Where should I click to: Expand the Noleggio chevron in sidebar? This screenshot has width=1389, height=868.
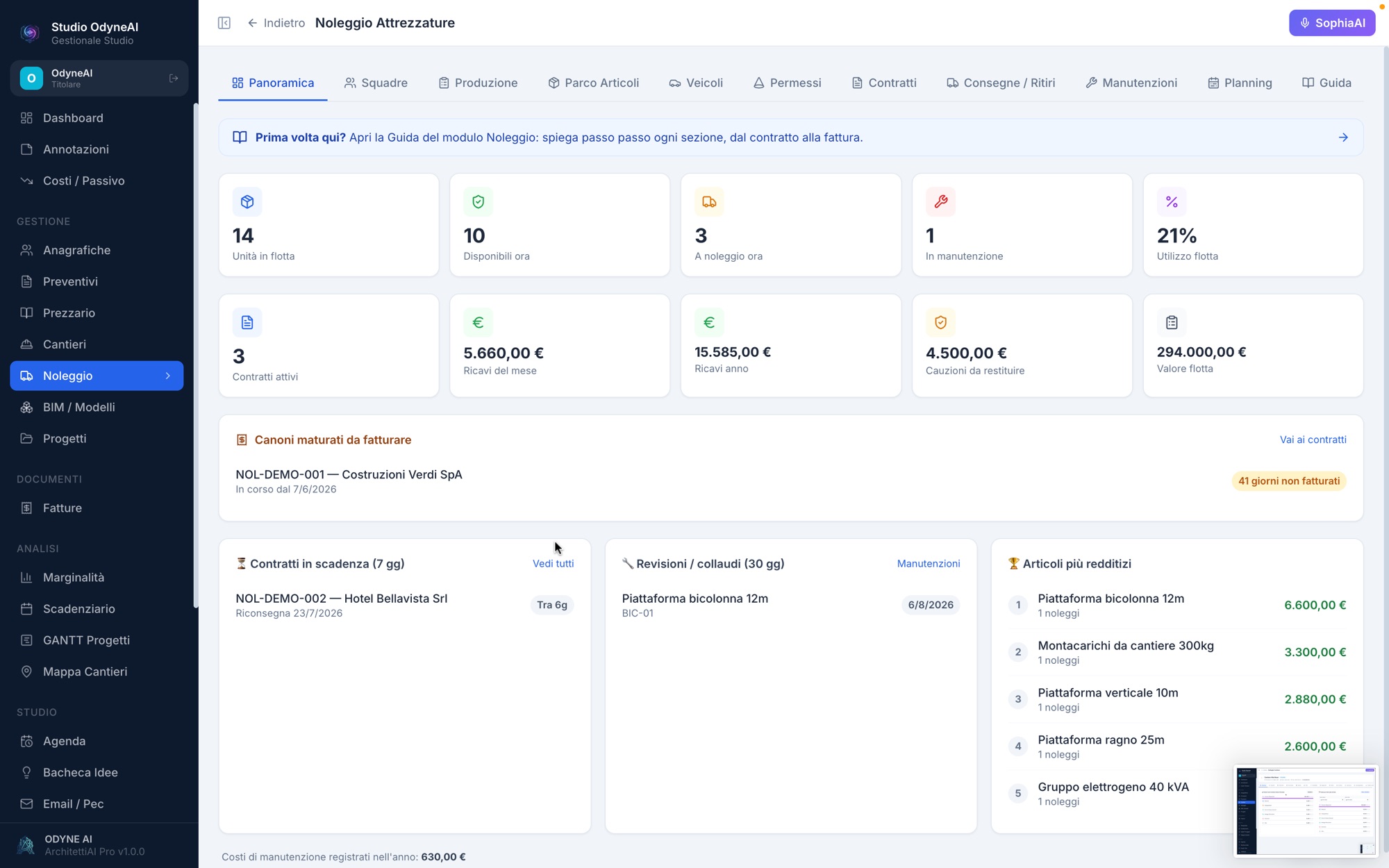168,376
